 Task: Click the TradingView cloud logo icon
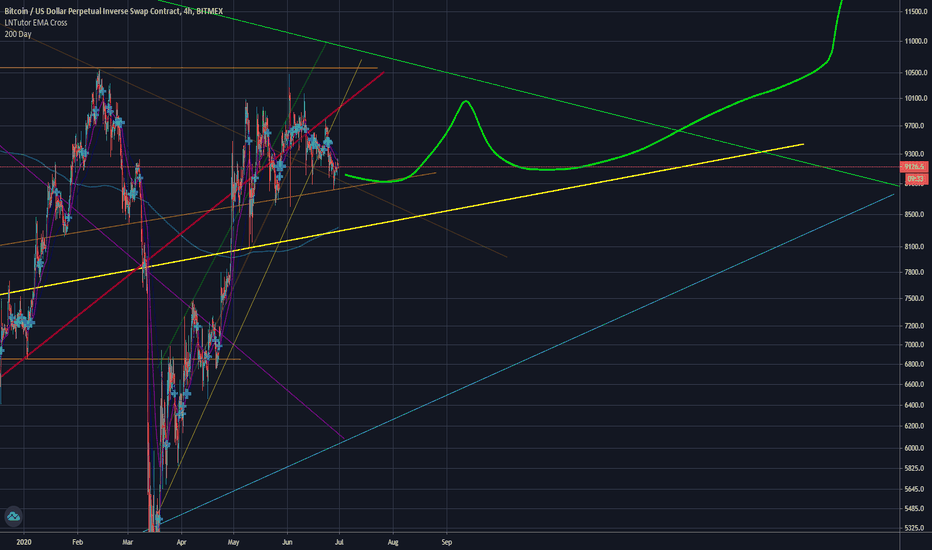point(13,516)
